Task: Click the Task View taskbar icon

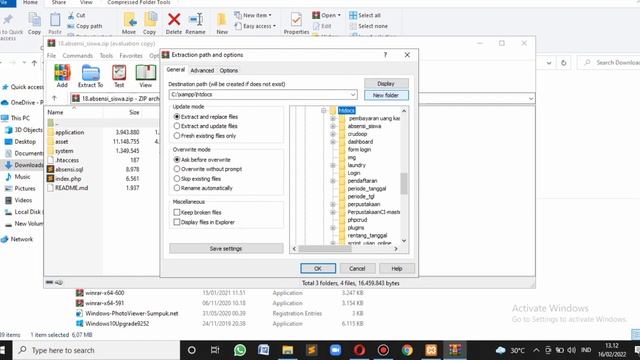Action: click(x=215, y=350)
